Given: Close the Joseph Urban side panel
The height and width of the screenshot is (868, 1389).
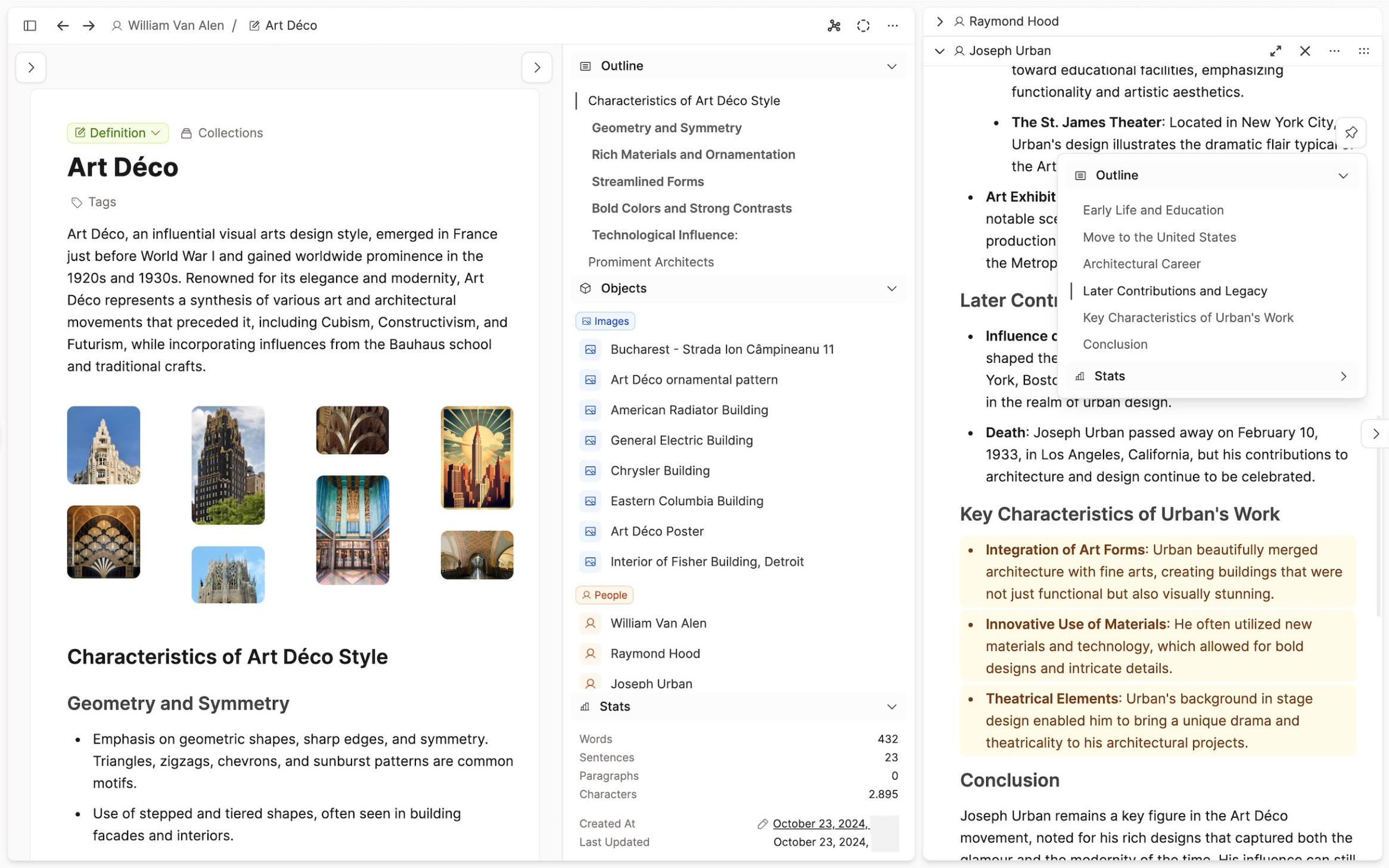Looking at the screenshot, I should tap(1304, 51).
